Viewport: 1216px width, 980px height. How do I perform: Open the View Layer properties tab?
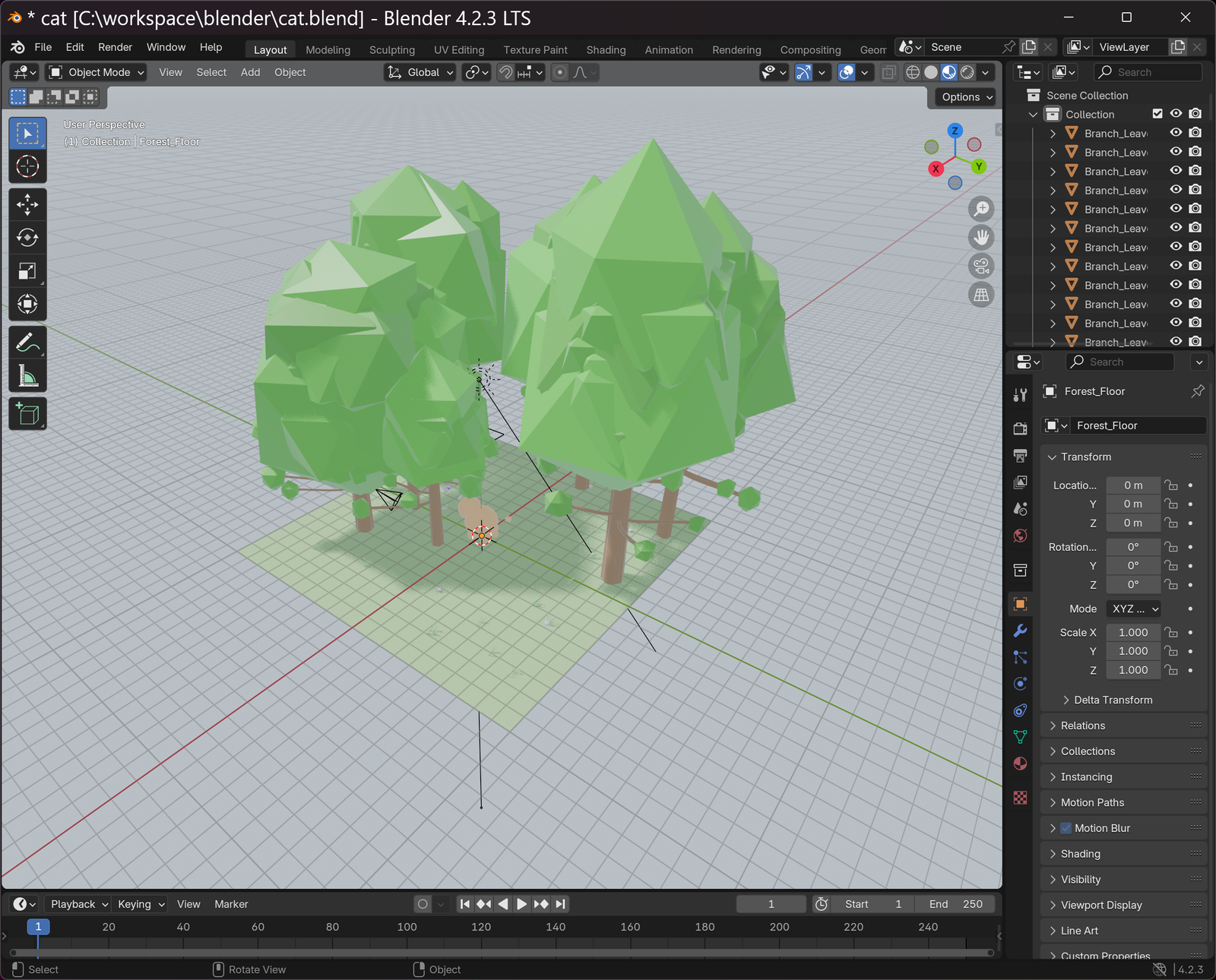click(x=1020, y=482)
